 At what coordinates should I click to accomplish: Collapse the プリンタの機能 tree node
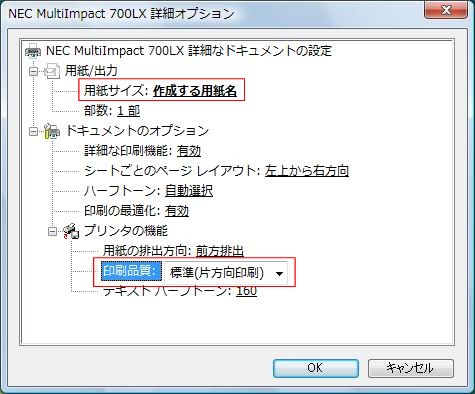pyautogui.click(x=53, y=231)
